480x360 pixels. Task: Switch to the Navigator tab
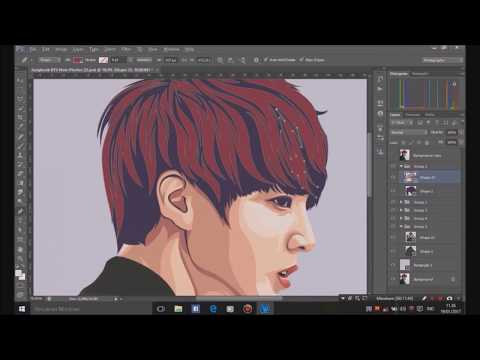pos(420,74)
